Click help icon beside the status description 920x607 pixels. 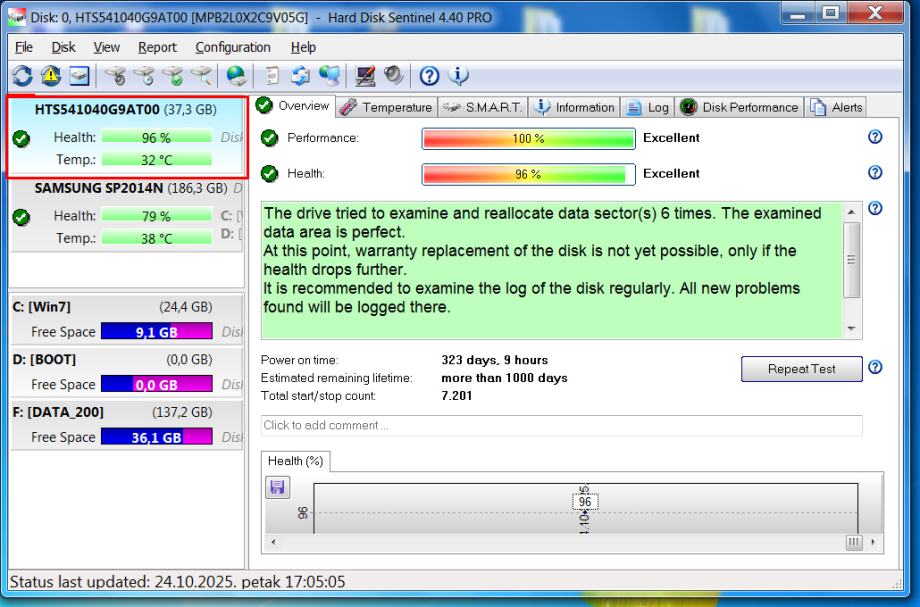click(x=875, y=208)
